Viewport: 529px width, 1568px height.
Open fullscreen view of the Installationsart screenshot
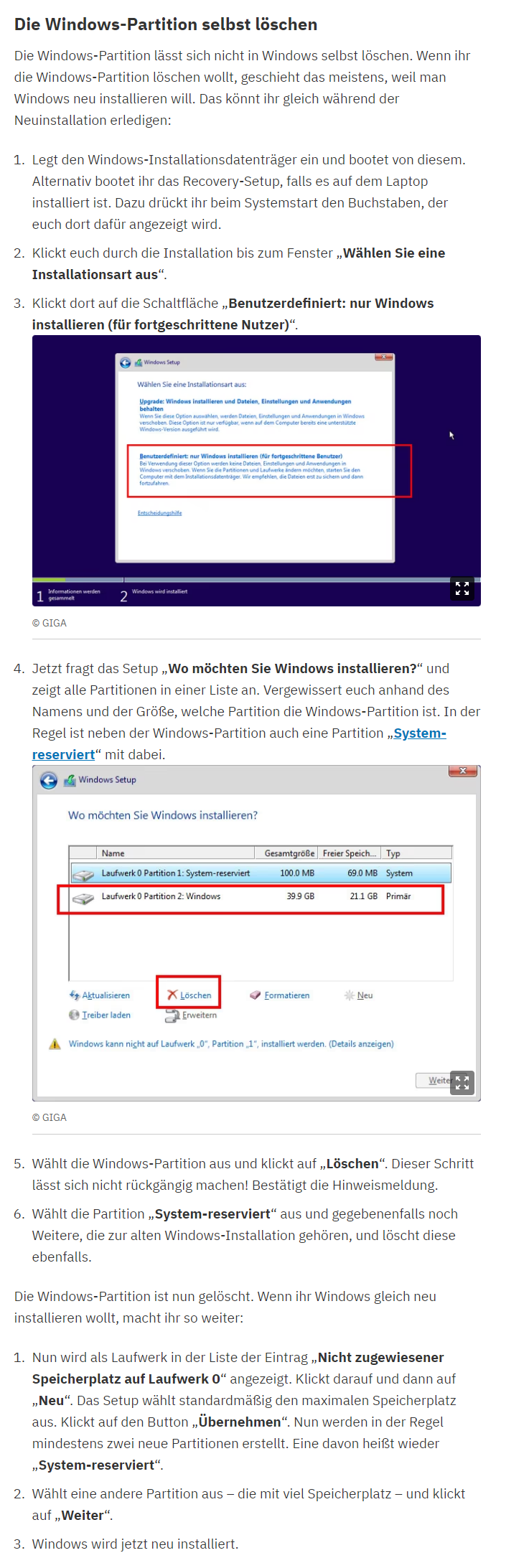tap(462, 588)
